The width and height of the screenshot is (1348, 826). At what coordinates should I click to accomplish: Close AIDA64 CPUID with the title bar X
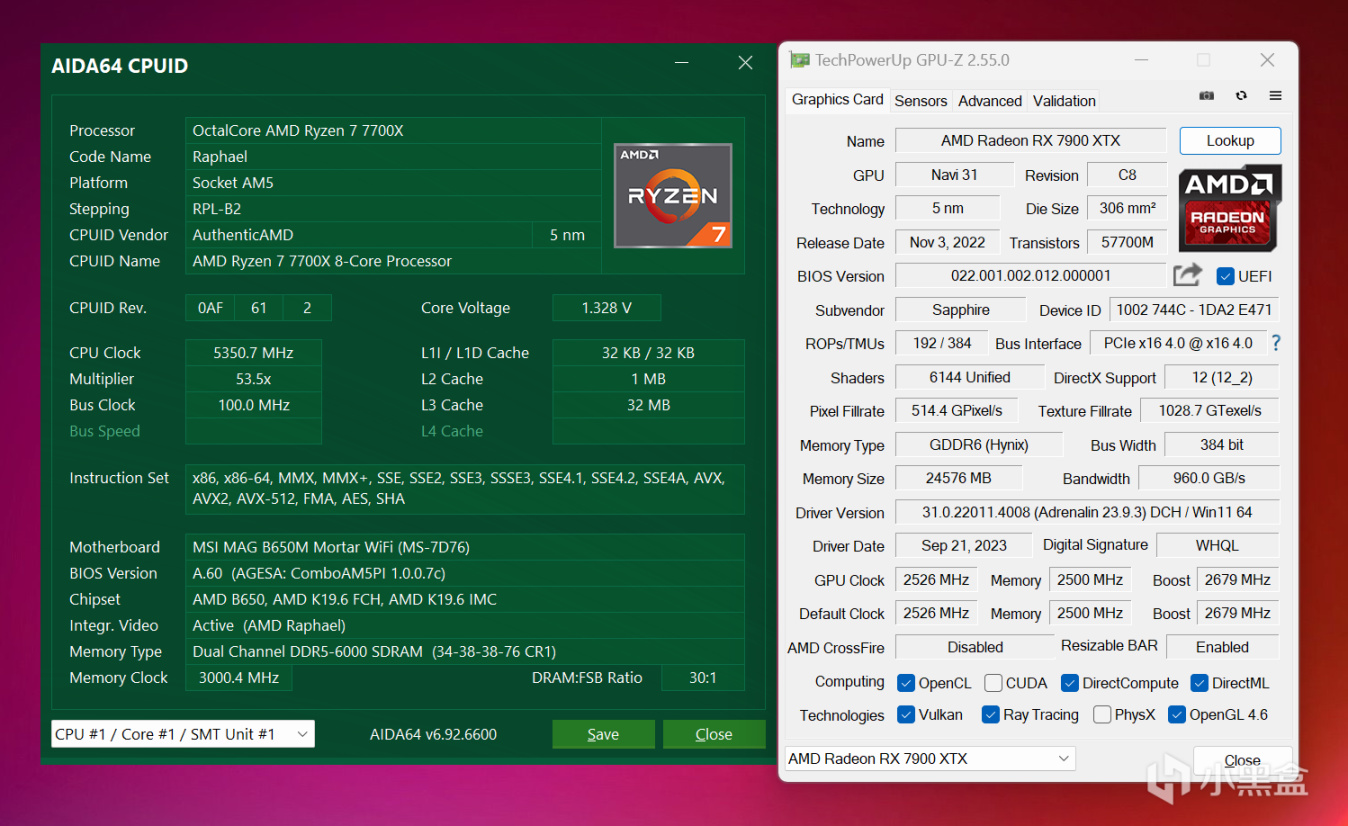pos(745,63)
